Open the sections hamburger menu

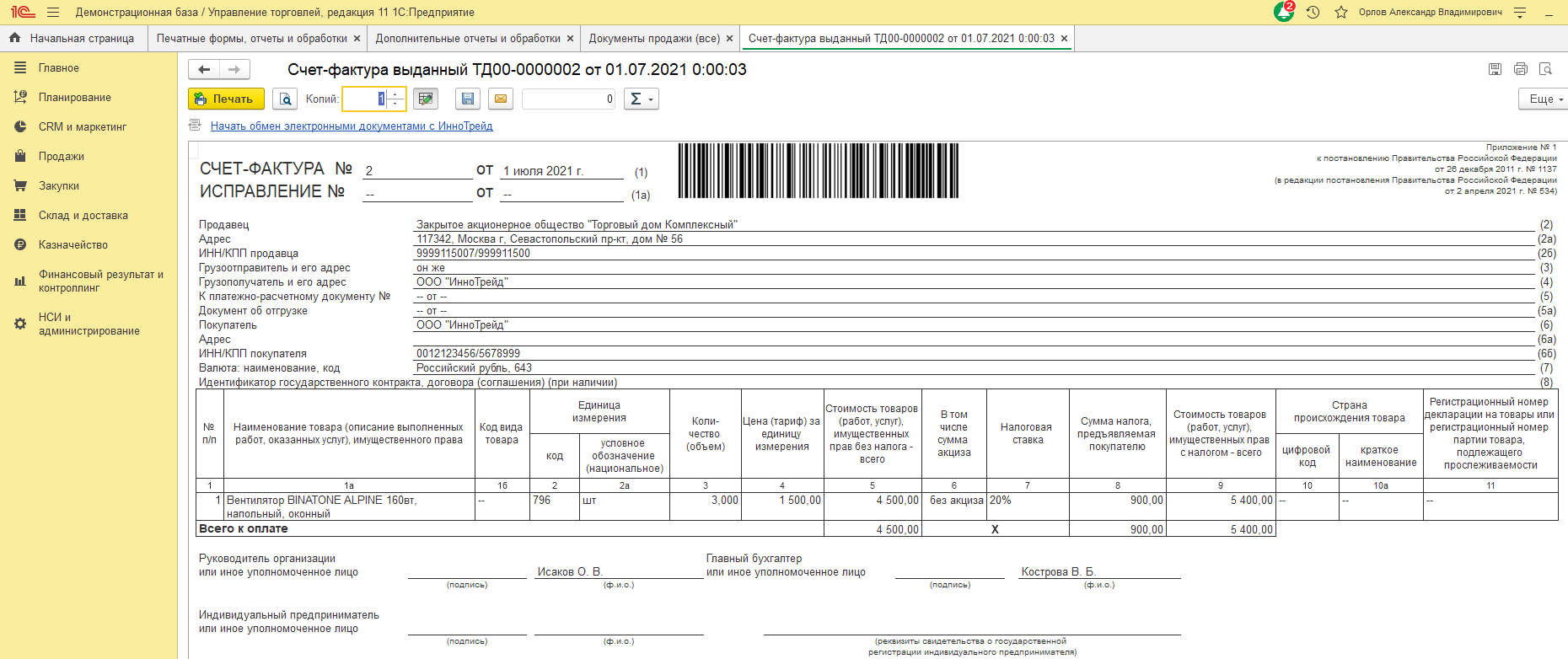(x=53, y=13)
